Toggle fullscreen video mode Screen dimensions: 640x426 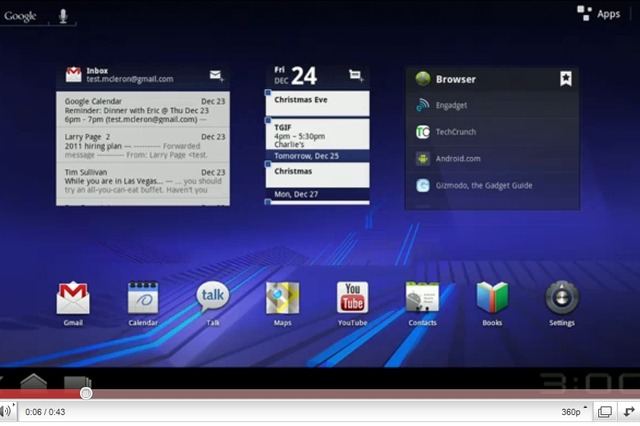pos(629,412)
